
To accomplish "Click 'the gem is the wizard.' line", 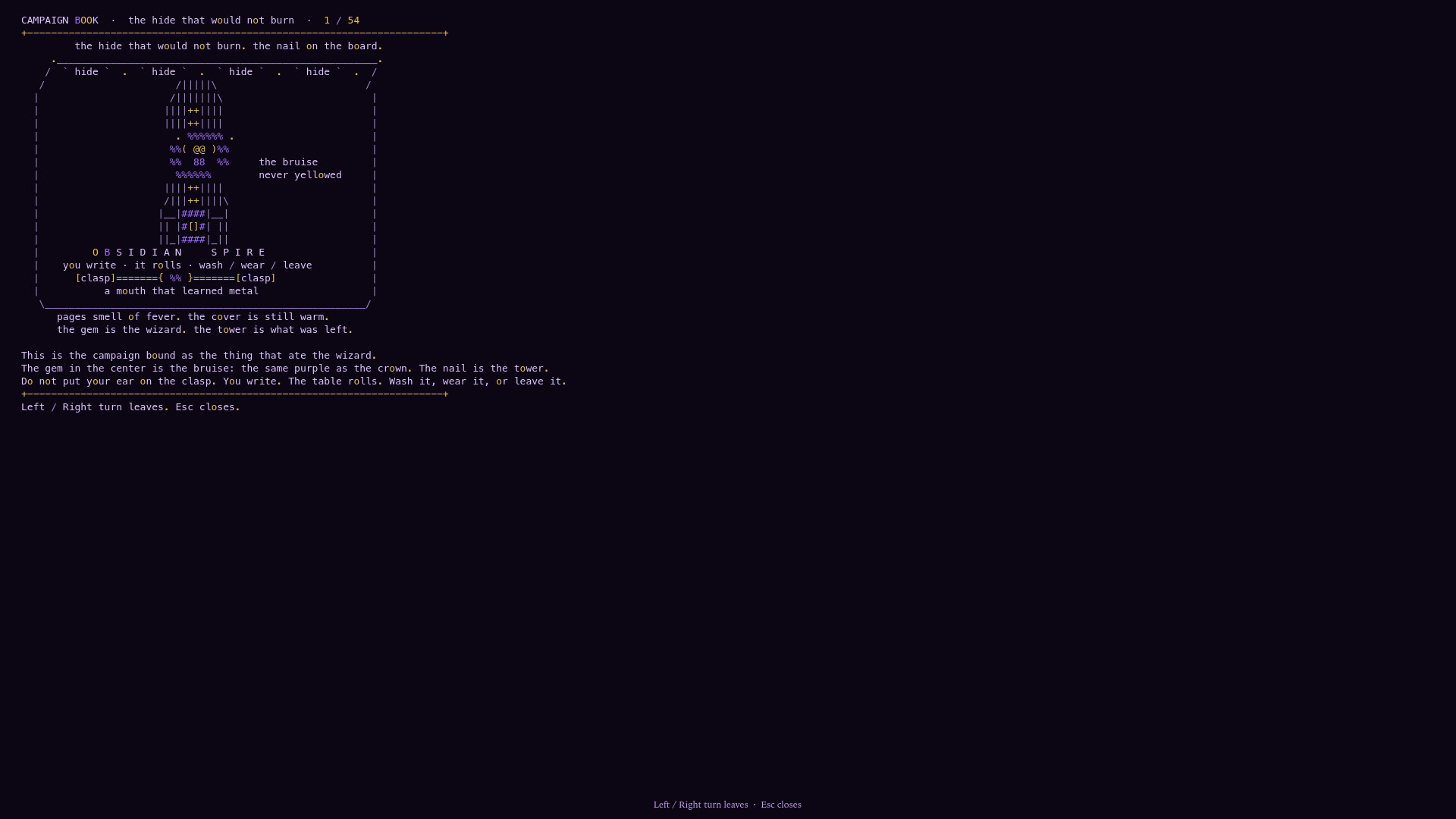I will pyautogui.click(x=122, y=330).
